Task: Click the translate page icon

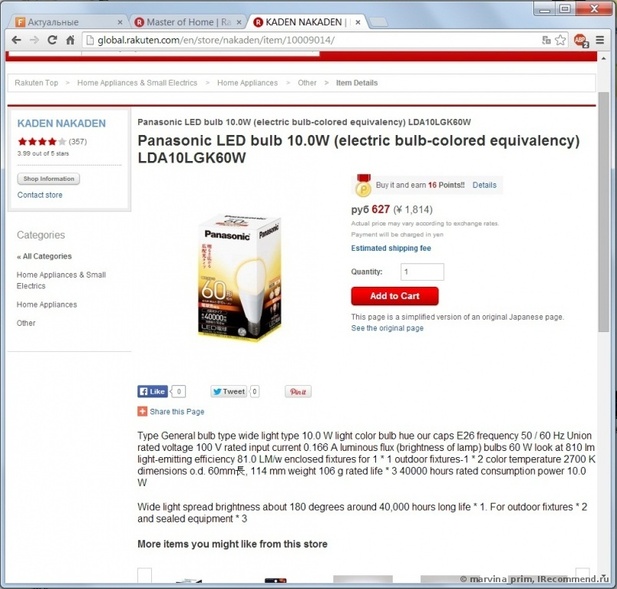Action: tap(546, 40)
